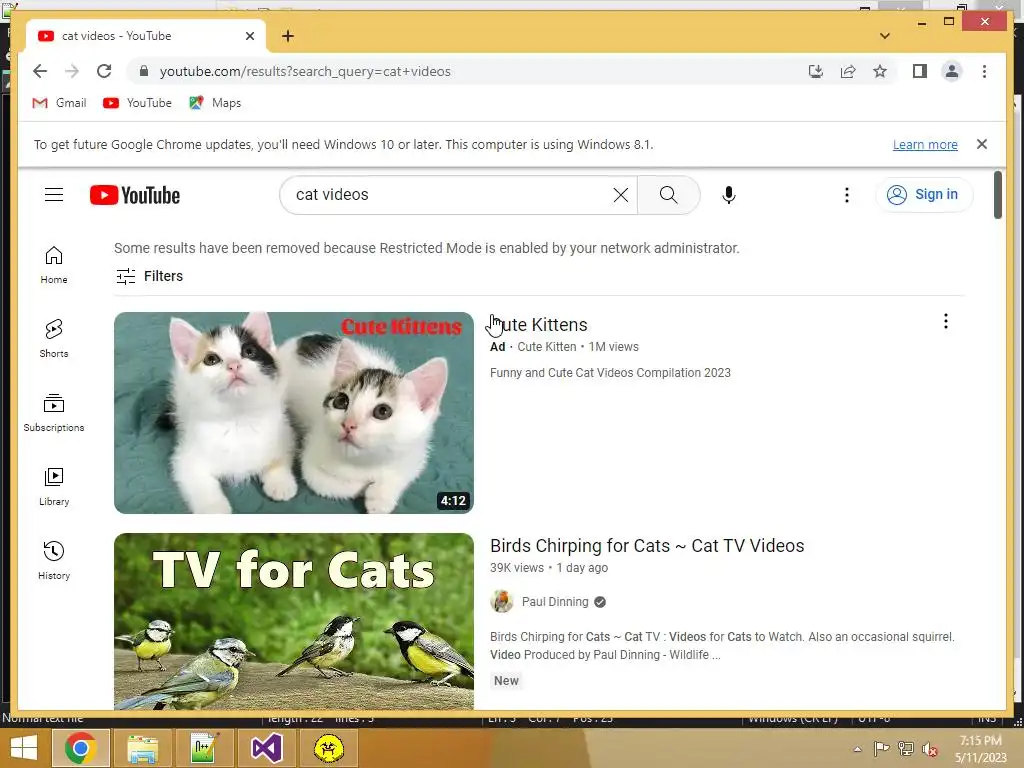1024x768 pixels.
Task: Open the YouTube hamburger guide menu
Action: coord(54,195)
